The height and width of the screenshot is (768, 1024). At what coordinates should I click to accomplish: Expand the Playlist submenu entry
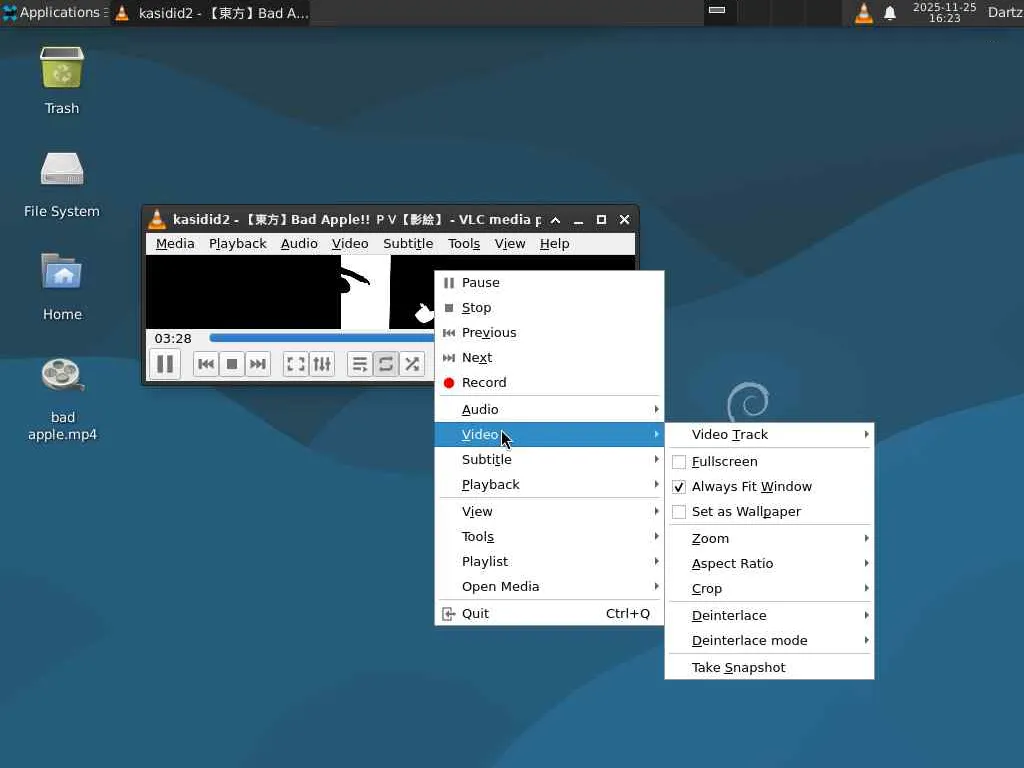pos(549,562)
